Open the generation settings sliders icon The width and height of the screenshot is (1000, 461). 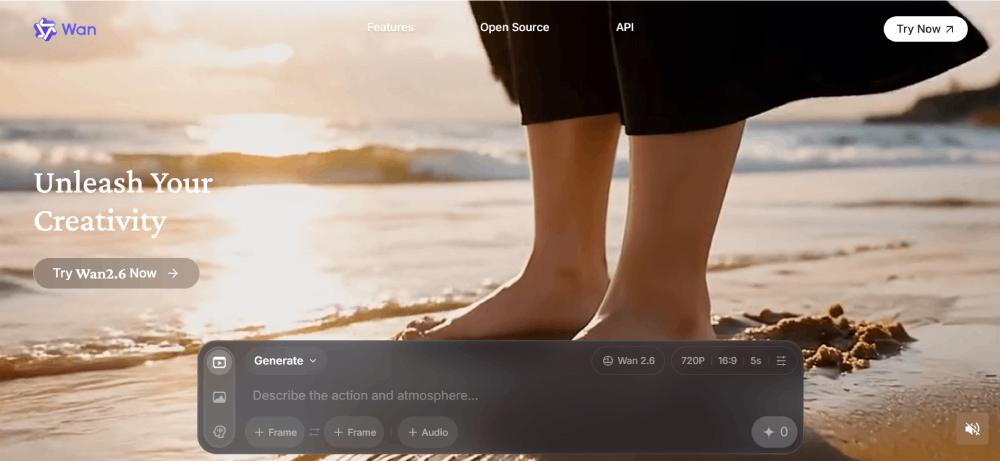781,361
